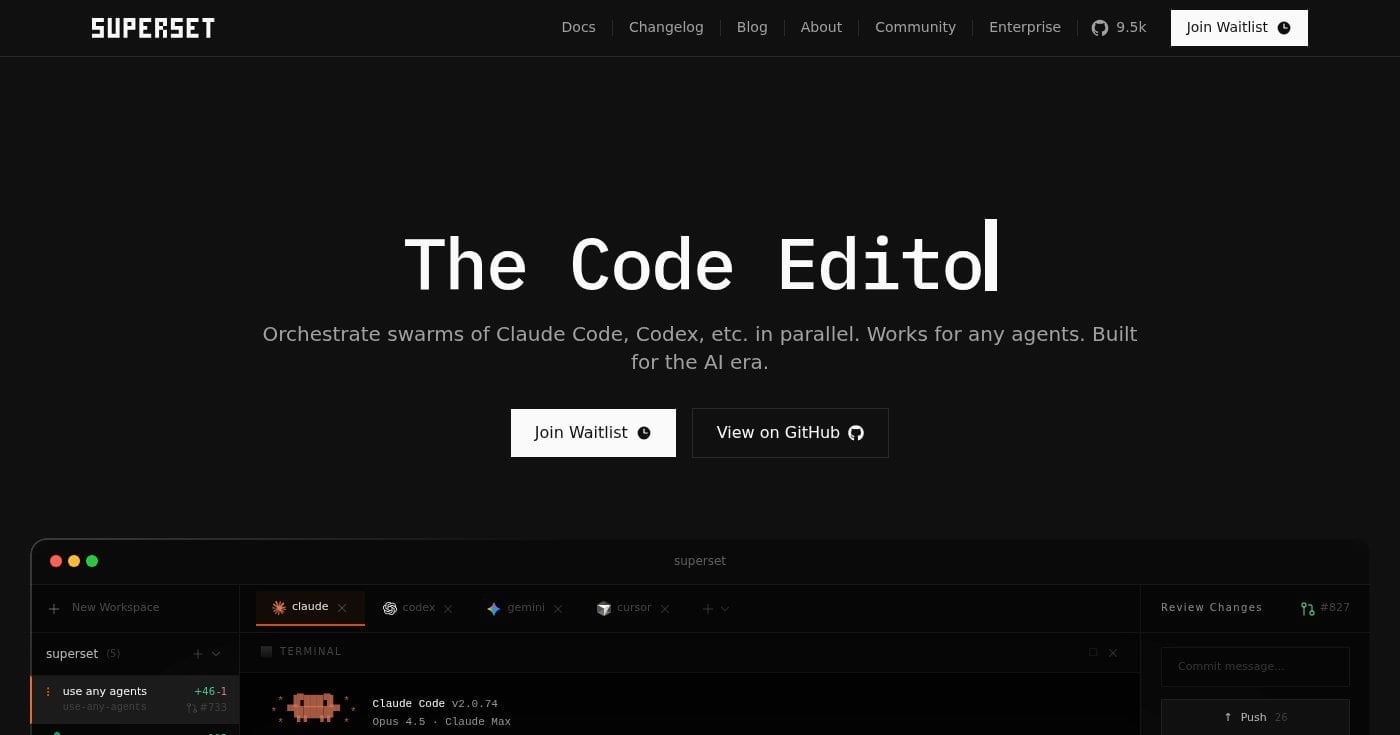Click the Claude spark icon on the claude tab
Viewport: 1400px width, 735px height.
tap(279, 607)
